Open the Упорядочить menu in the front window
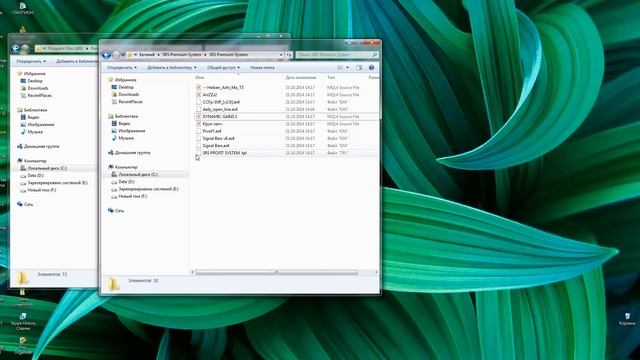Screen dimensions: 640x360 coord(122,67)
